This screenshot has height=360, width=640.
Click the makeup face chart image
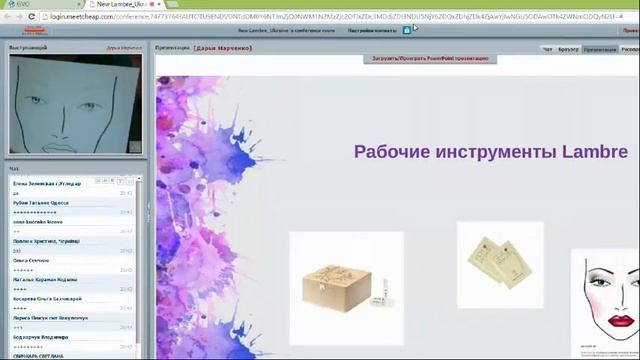605,304
